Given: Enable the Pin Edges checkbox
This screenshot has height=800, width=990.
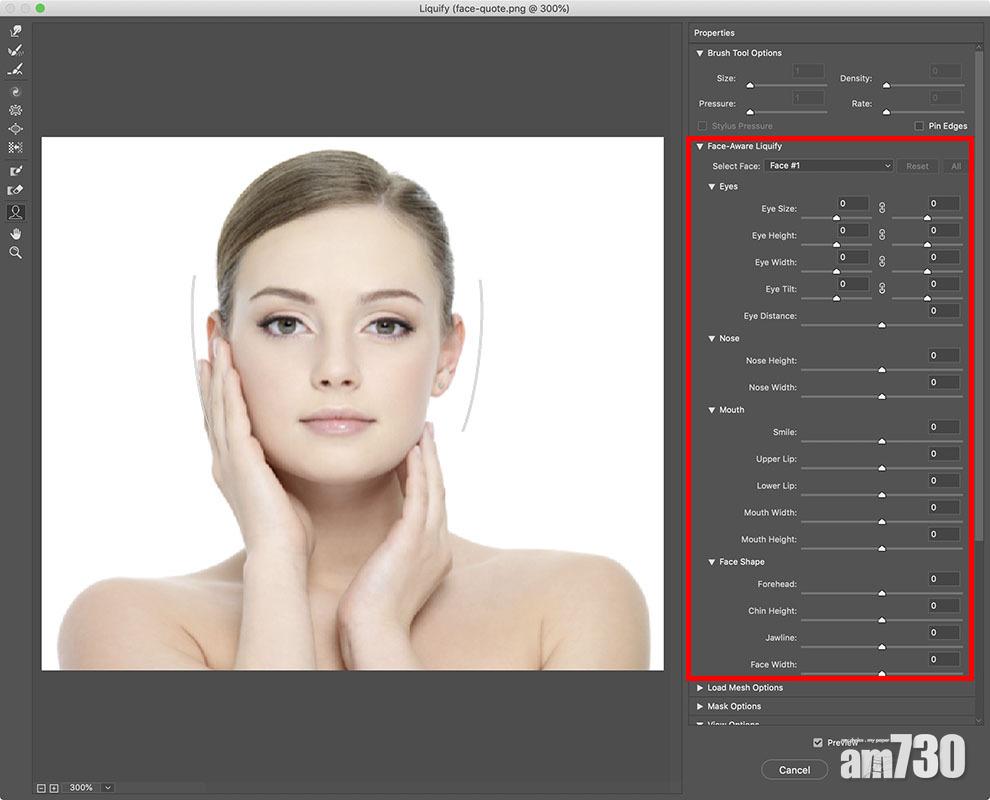Looking at the screenshot, I should pos(919,126).
